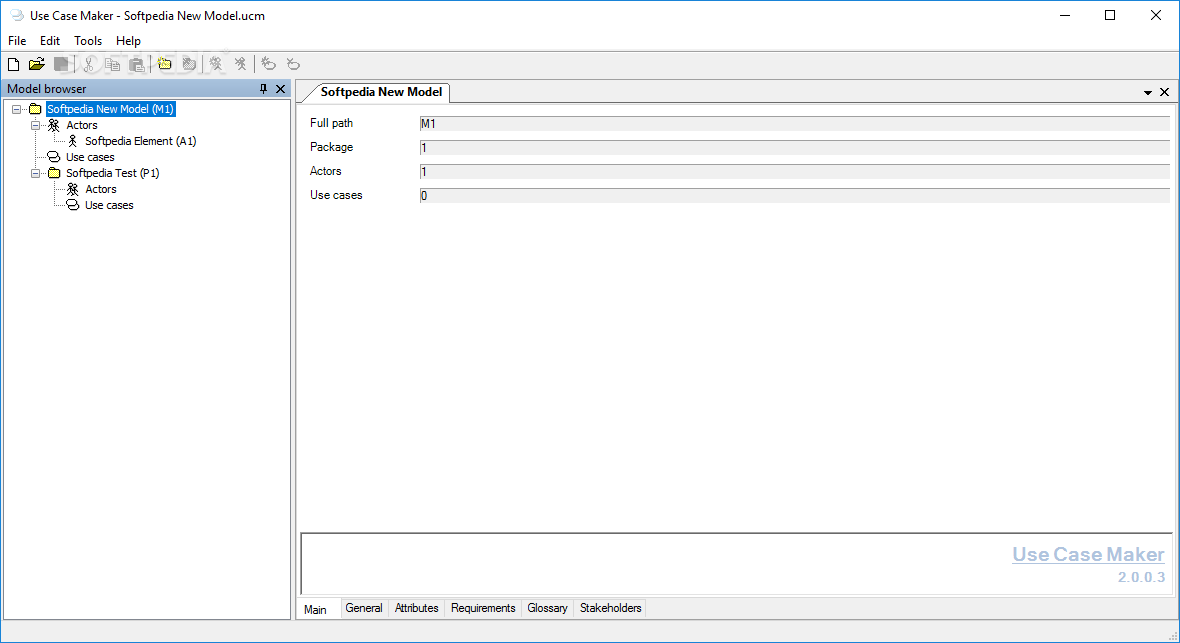The image size is (1180, 643).
Task: Select Use cases under root model
Action: pyautogui.click(x=90, y=157)
